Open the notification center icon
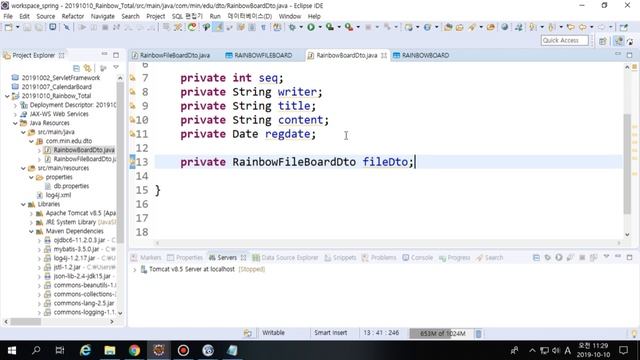 [x=623, y=350]
